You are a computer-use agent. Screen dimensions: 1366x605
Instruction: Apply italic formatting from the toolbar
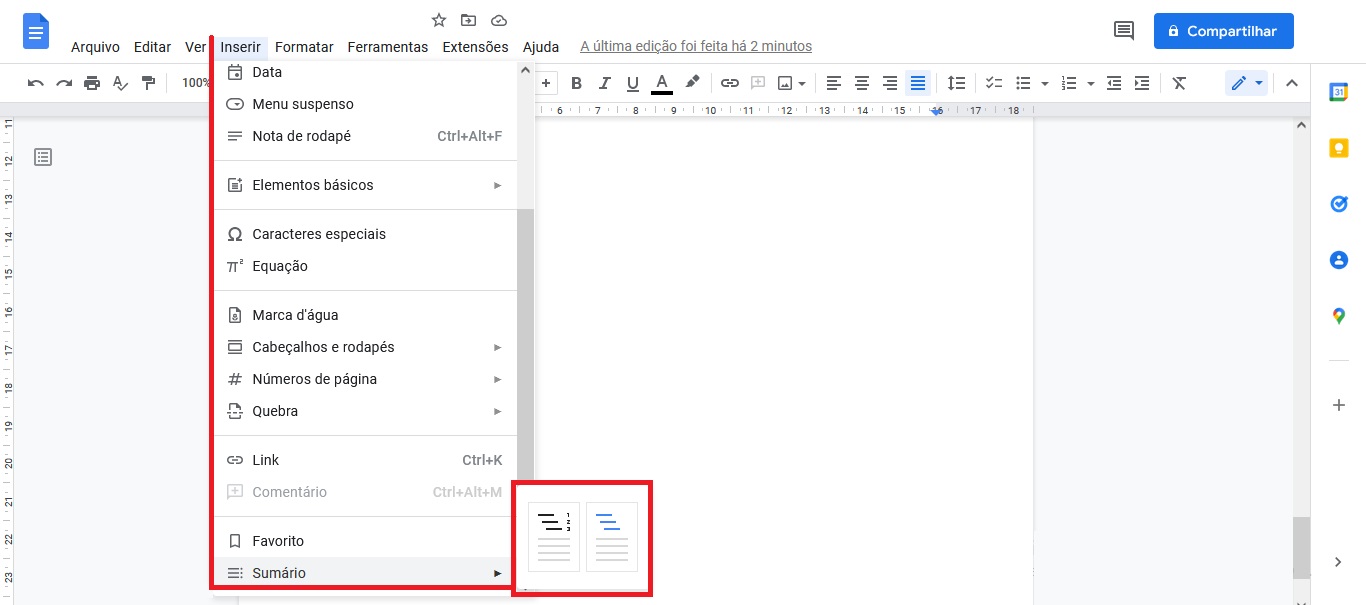pyautogui.click(x=604, y=83)
